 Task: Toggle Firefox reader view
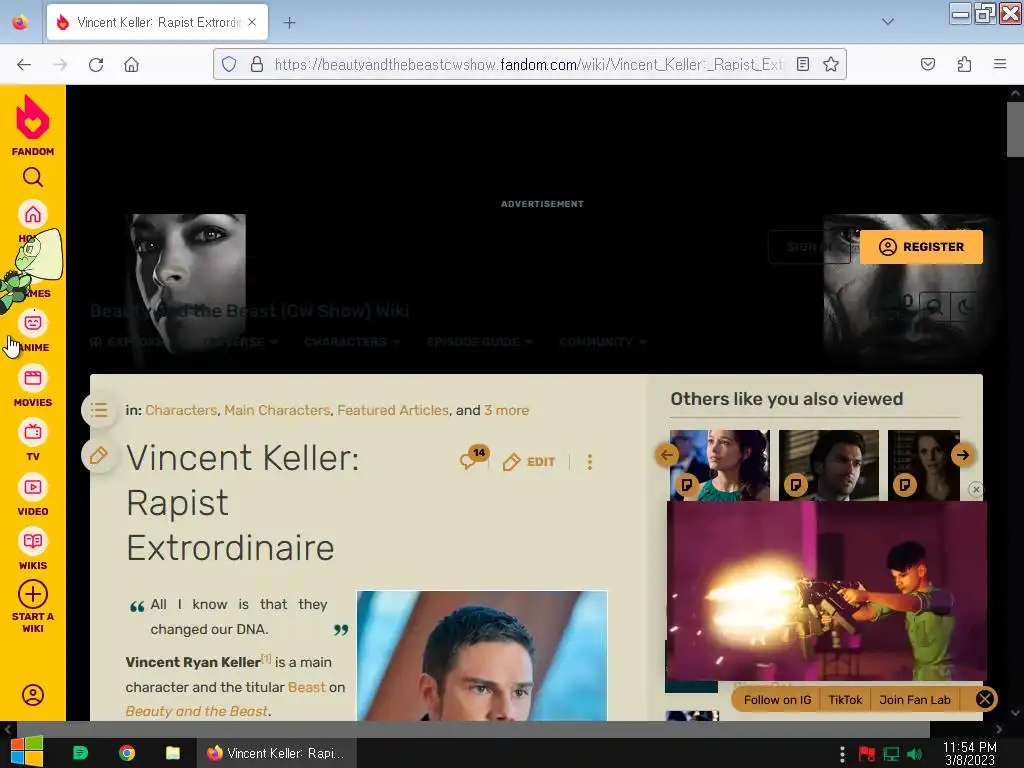pos(803,64)
